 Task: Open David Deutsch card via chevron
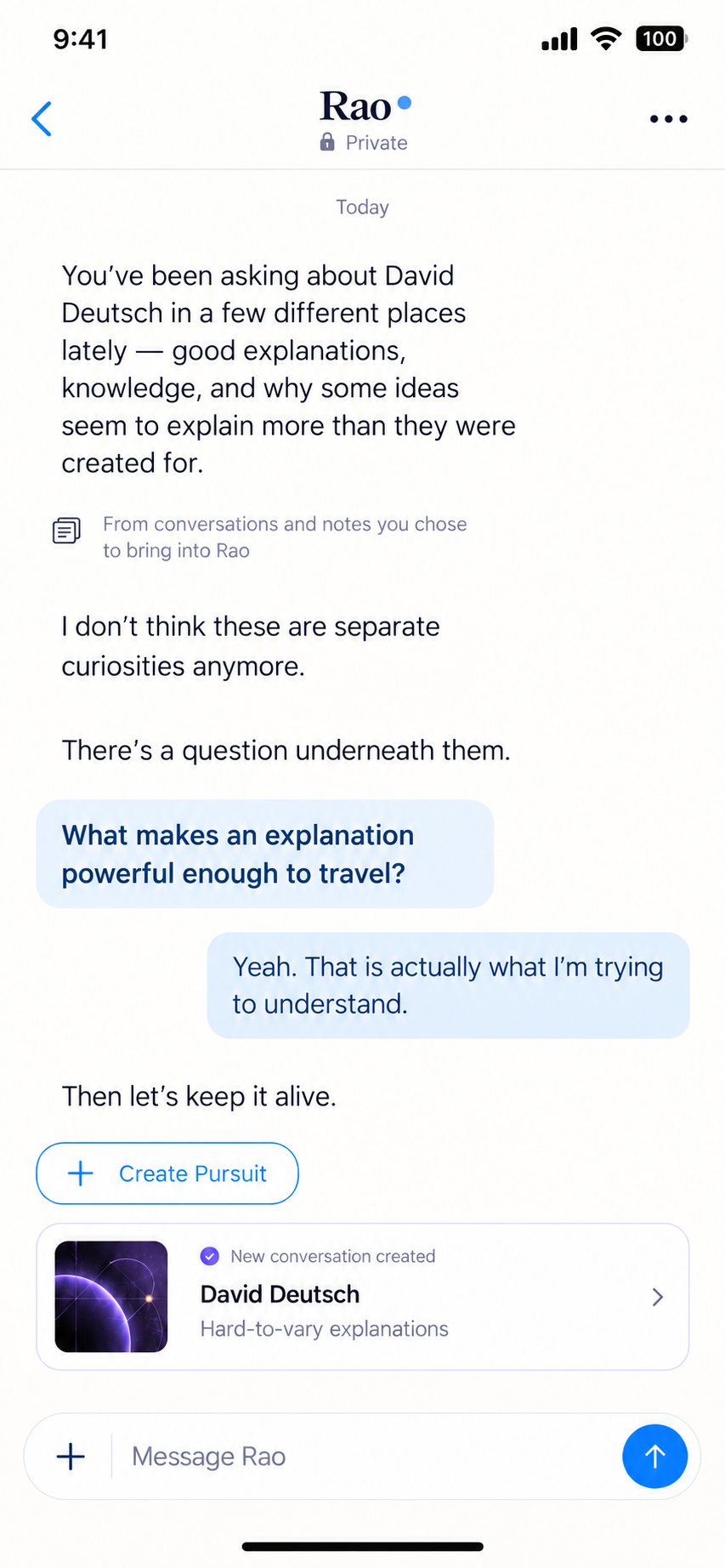pyautogui.click(x=657, y=1297)
